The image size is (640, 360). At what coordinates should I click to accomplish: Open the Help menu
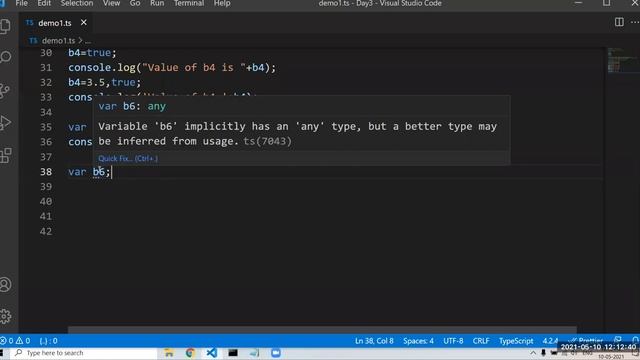pos(222,3)
